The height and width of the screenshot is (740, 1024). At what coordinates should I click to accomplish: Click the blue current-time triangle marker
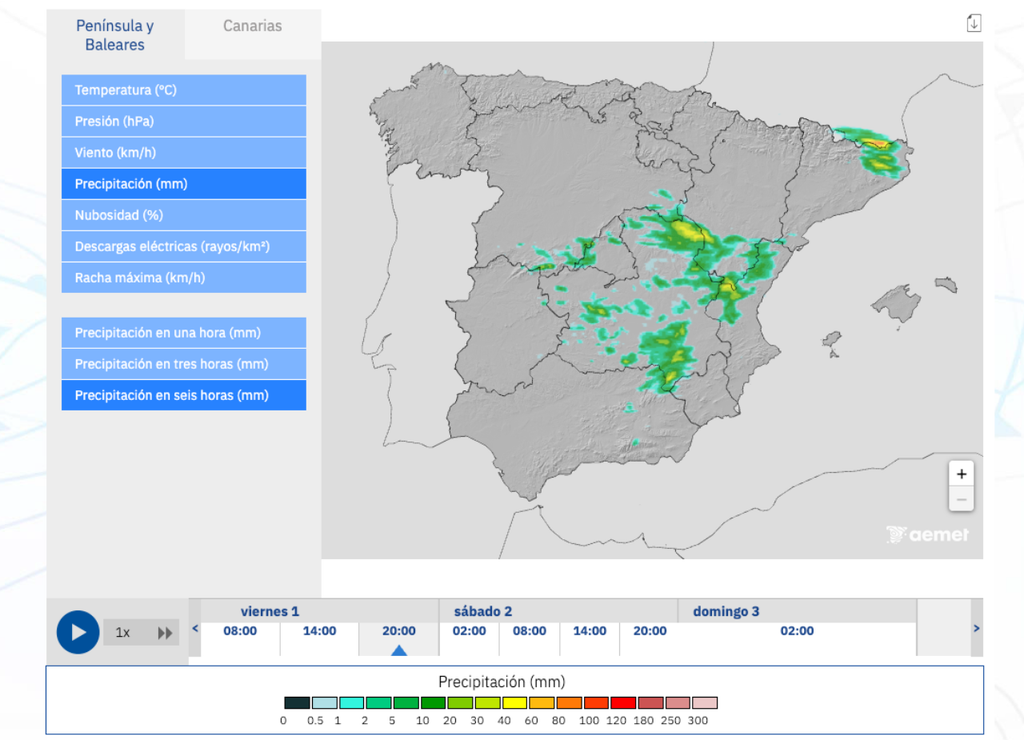point(399,651)
